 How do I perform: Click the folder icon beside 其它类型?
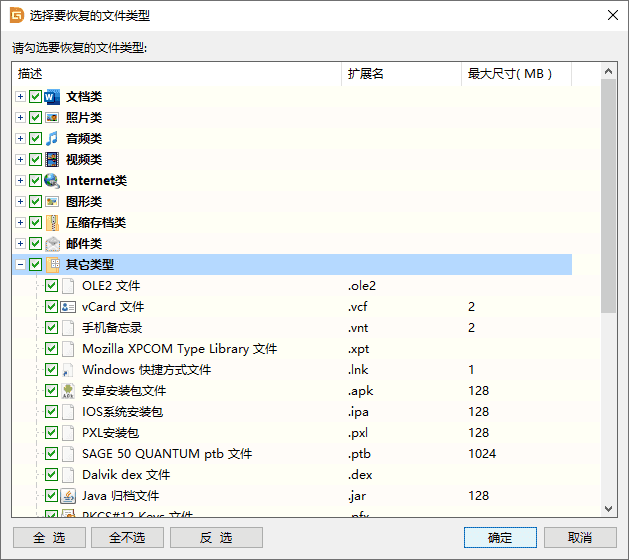coord(53,265)
